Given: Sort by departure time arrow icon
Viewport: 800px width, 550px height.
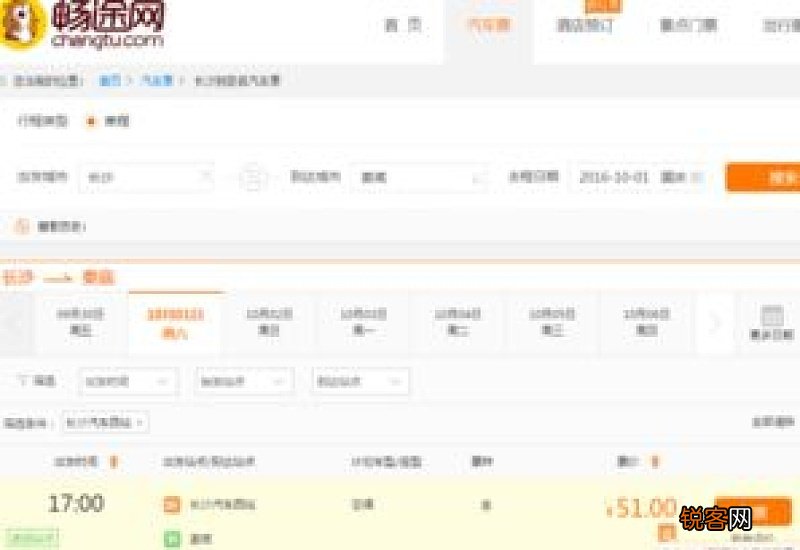Looking at the screenshot, I should tap(114, 462).
